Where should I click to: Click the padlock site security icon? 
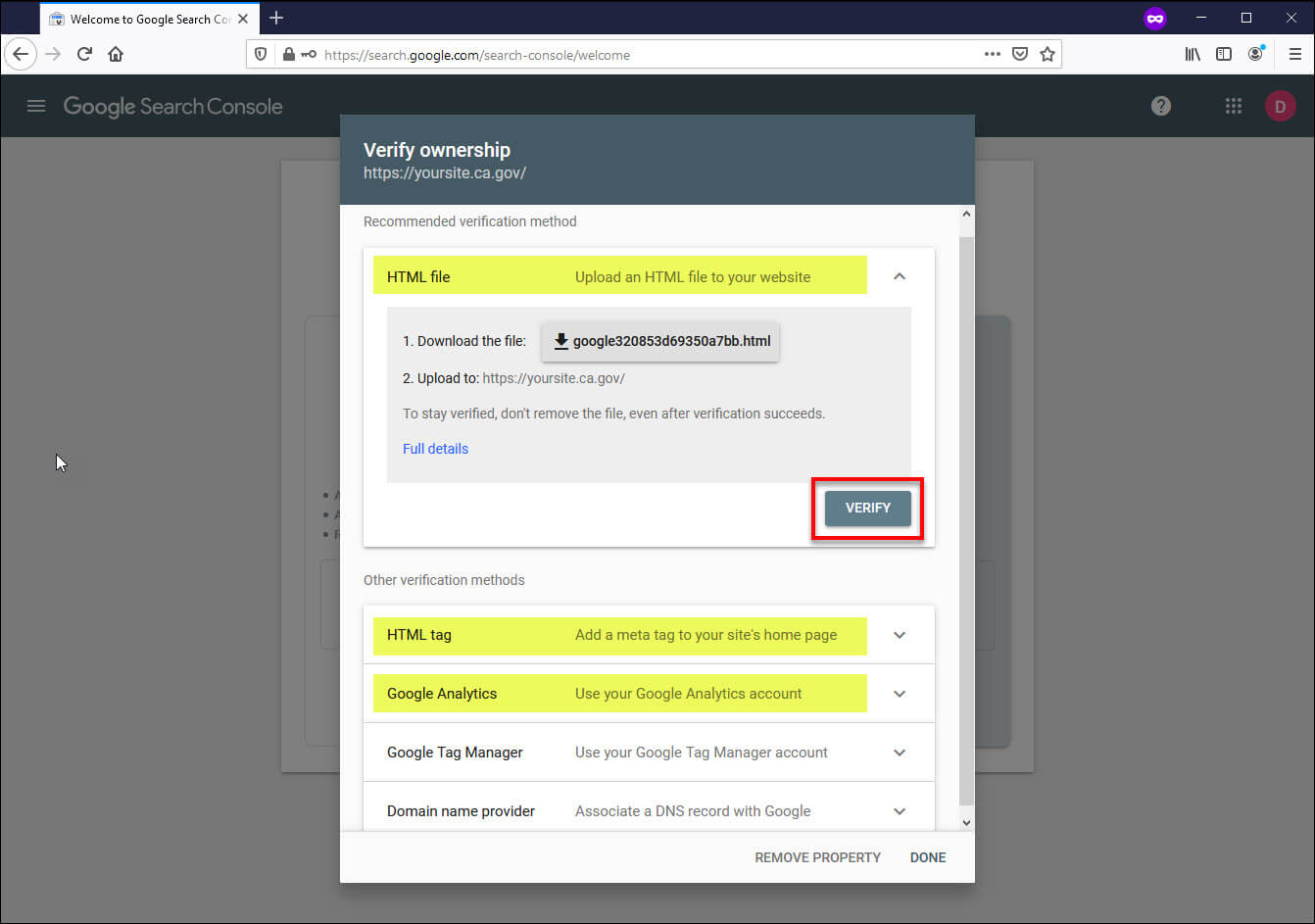288,55
